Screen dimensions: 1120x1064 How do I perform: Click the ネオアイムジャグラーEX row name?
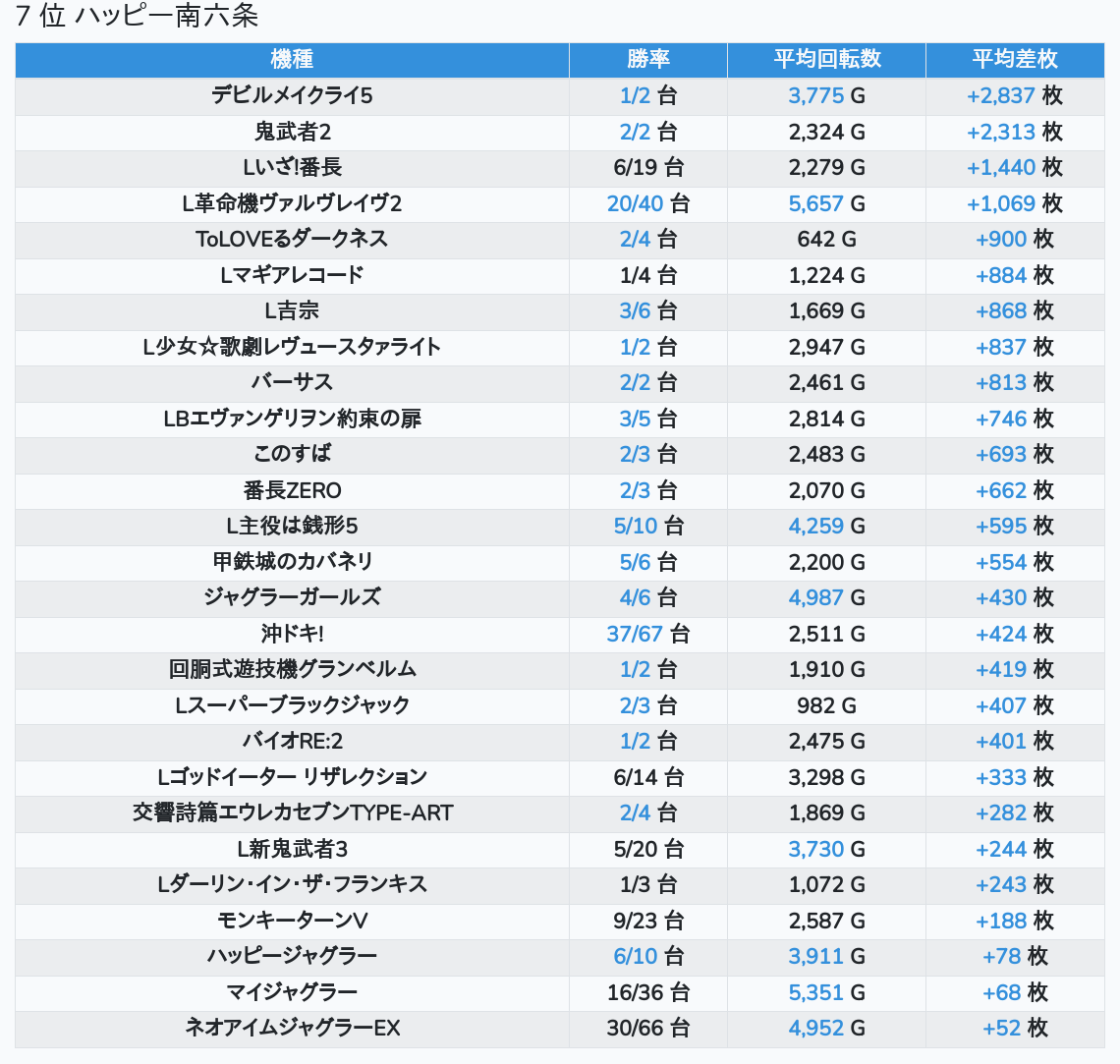point(292,1028)
